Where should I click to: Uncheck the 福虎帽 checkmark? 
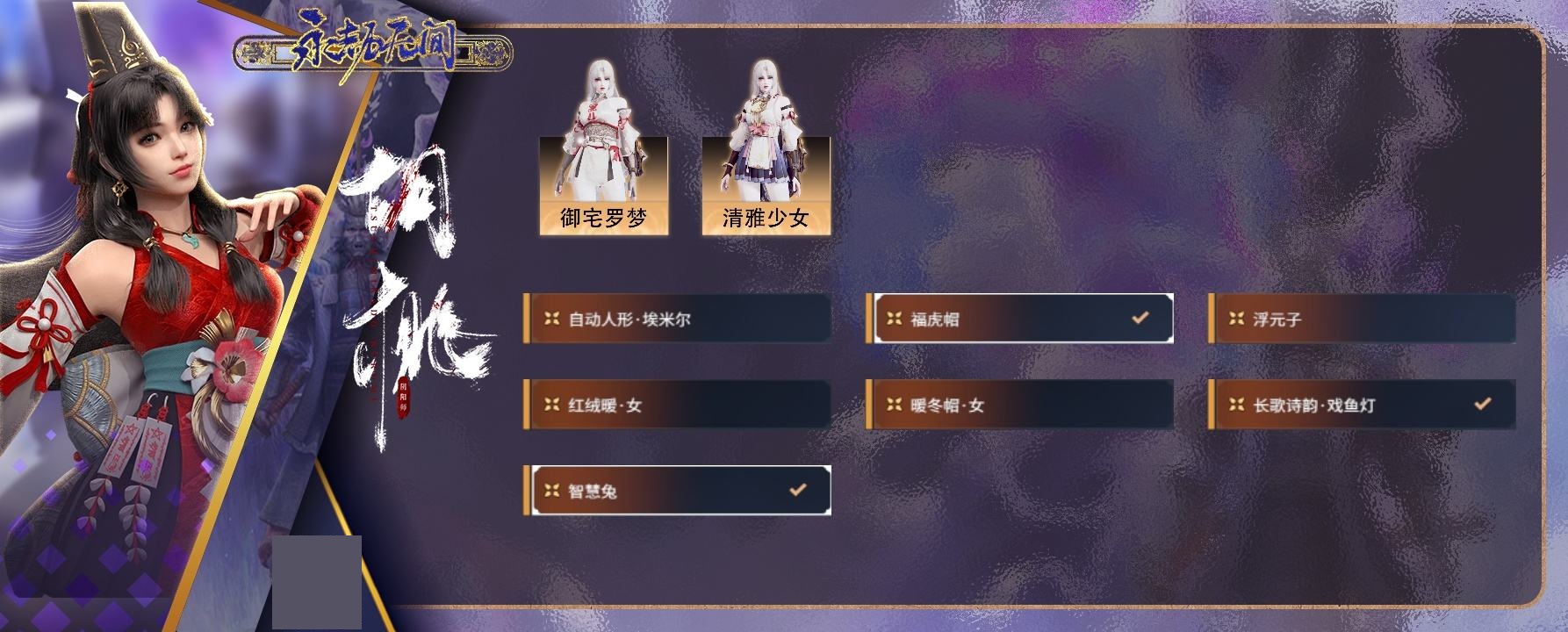coord(1140,318)
